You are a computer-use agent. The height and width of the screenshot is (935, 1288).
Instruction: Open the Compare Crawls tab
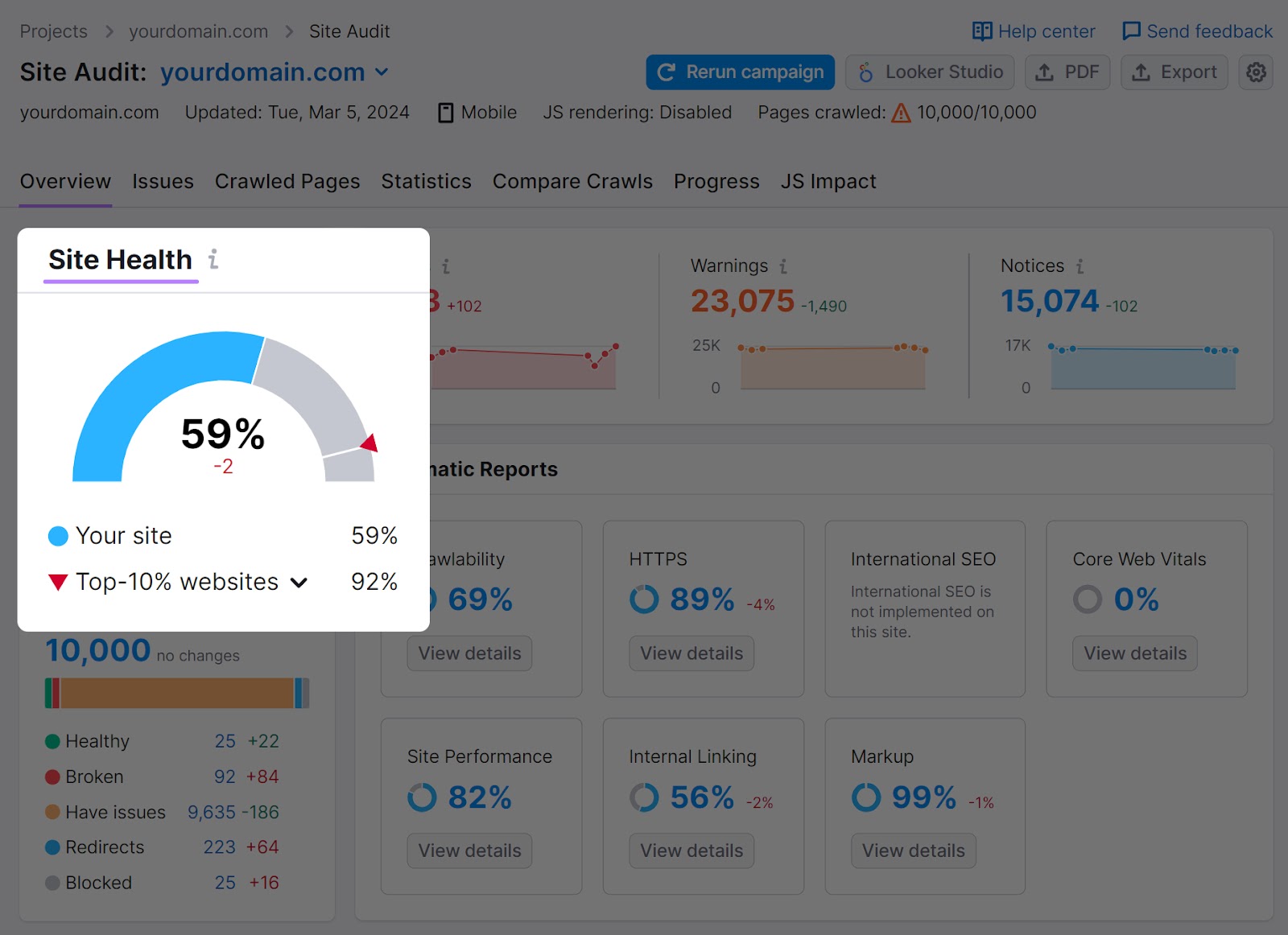click(572, 181)
